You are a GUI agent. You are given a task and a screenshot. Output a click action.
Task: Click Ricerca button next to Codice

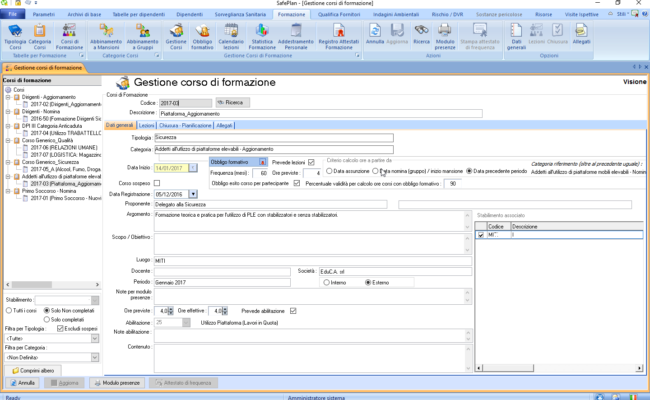tap(233, 102)
